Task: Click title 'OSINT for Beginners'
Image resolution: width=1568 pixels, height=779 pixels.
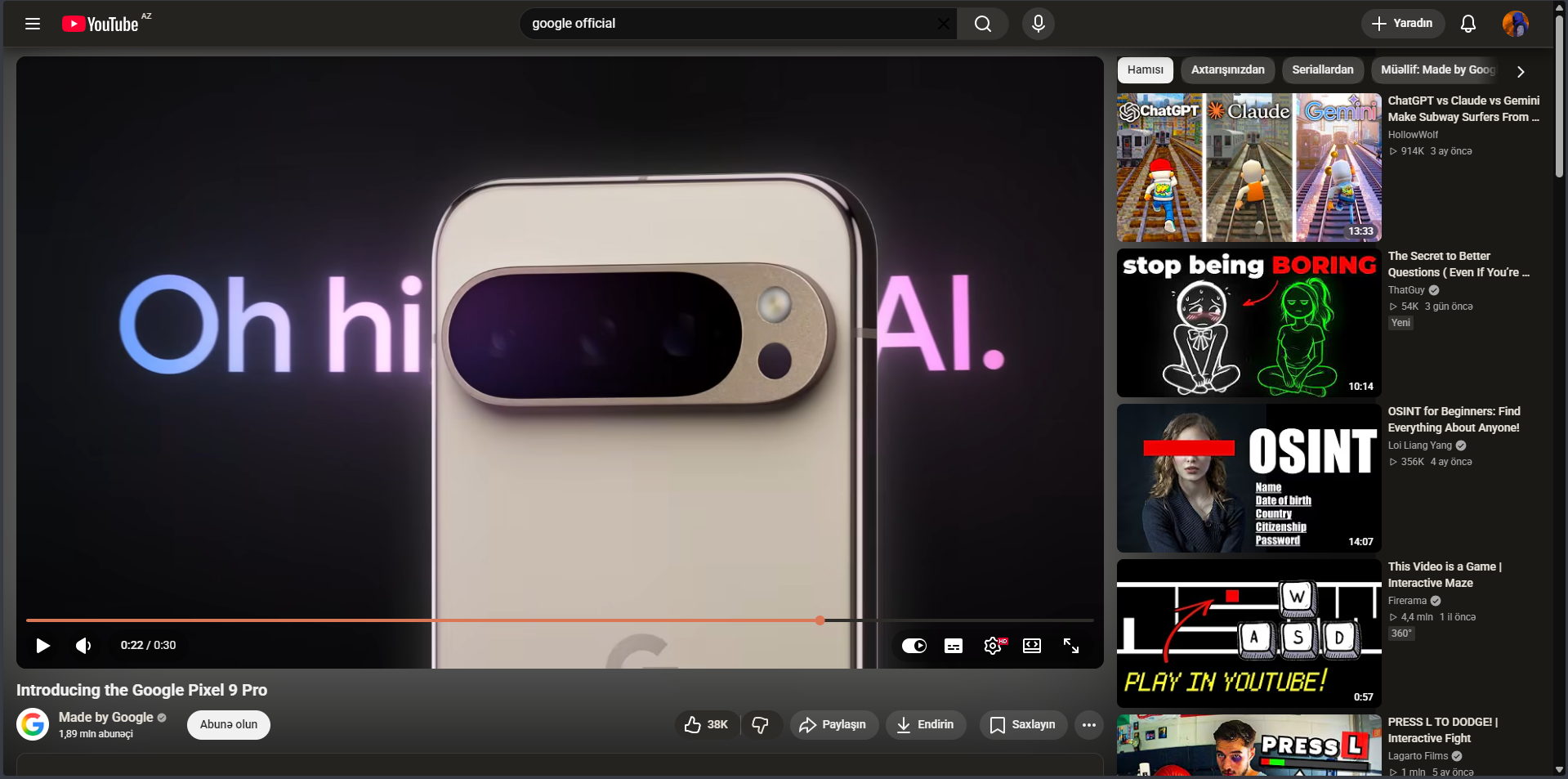Action: [x=1454, y=419]
